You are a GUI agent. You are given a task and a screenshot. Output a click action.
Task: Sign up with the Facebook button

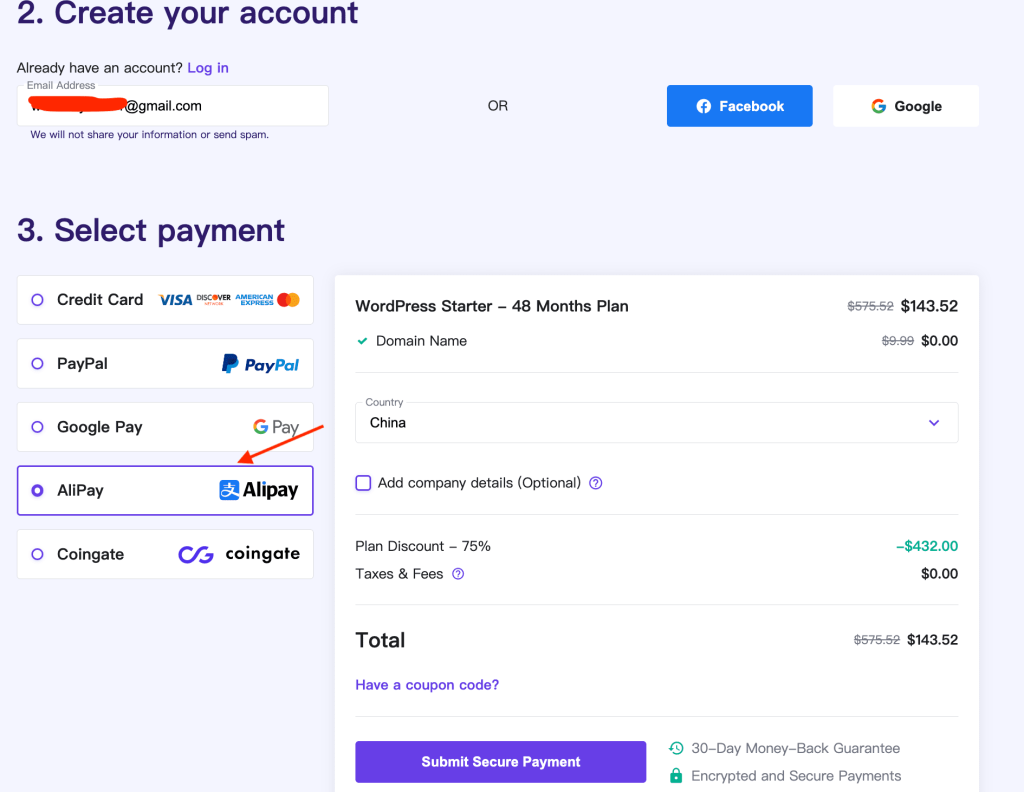[x=739, y=106]
